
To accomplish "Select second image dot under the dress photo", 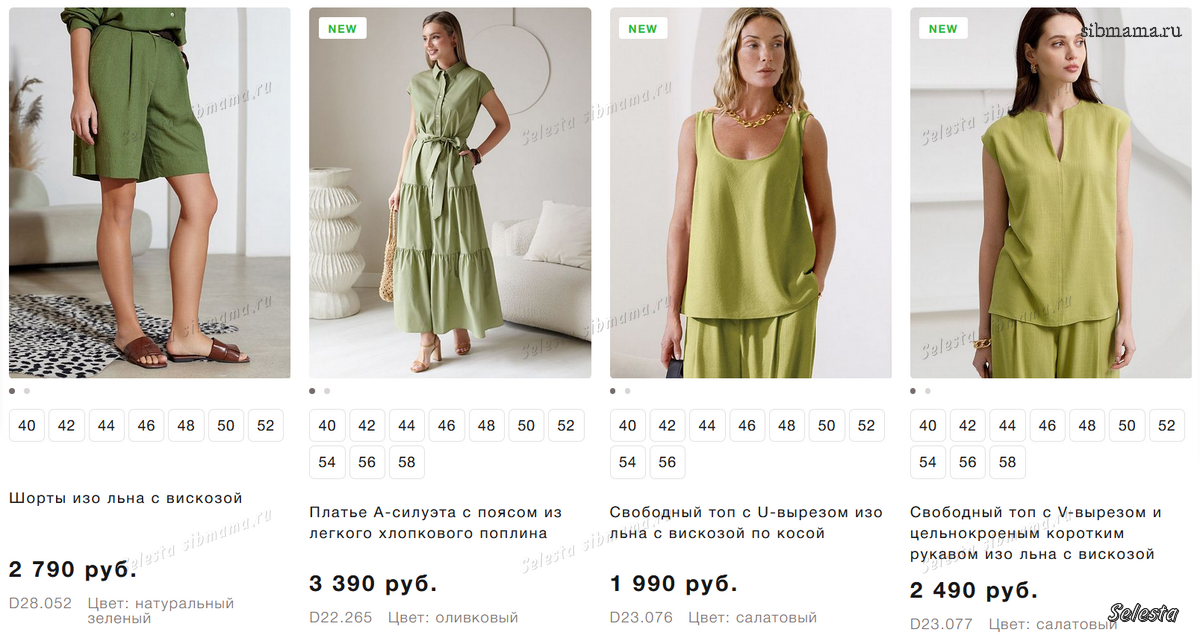I will pos(327,391).
